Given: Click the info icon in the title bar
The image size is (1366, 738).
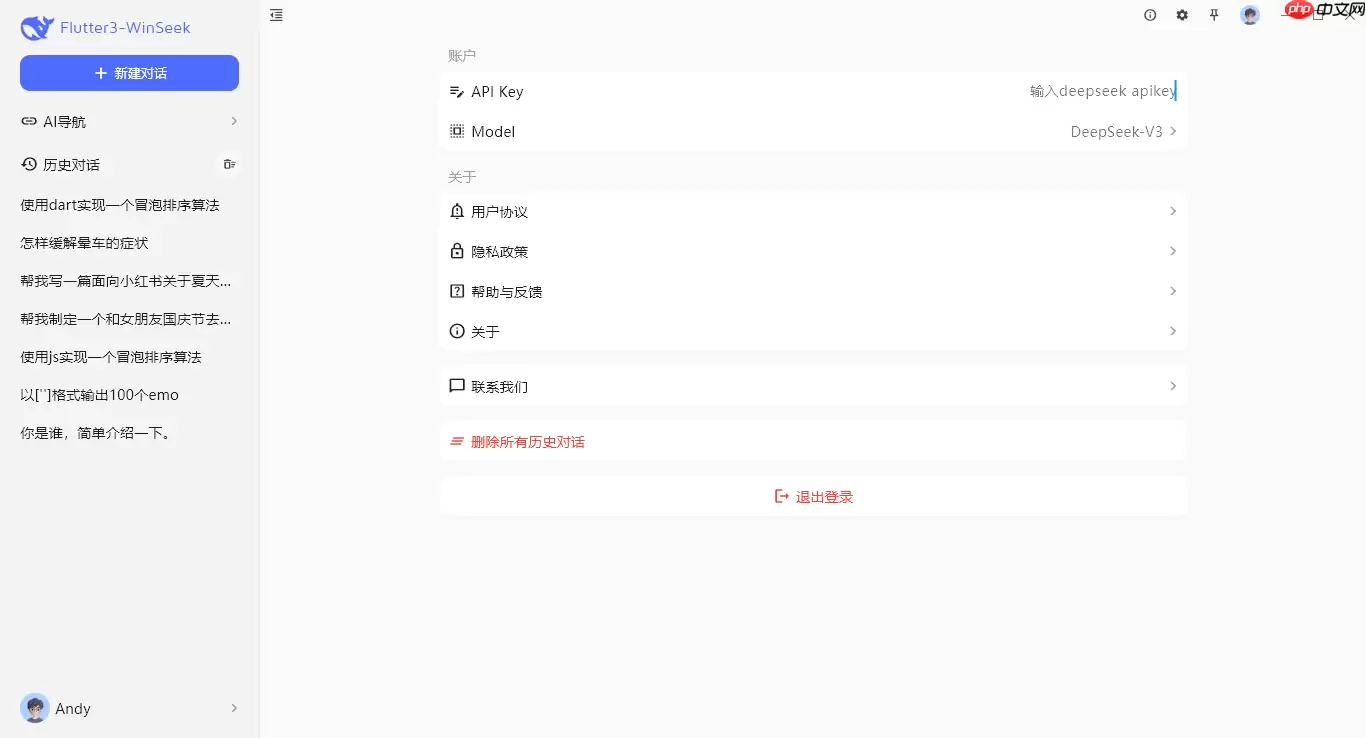Looking at the screenshot, I should 1150,15.
